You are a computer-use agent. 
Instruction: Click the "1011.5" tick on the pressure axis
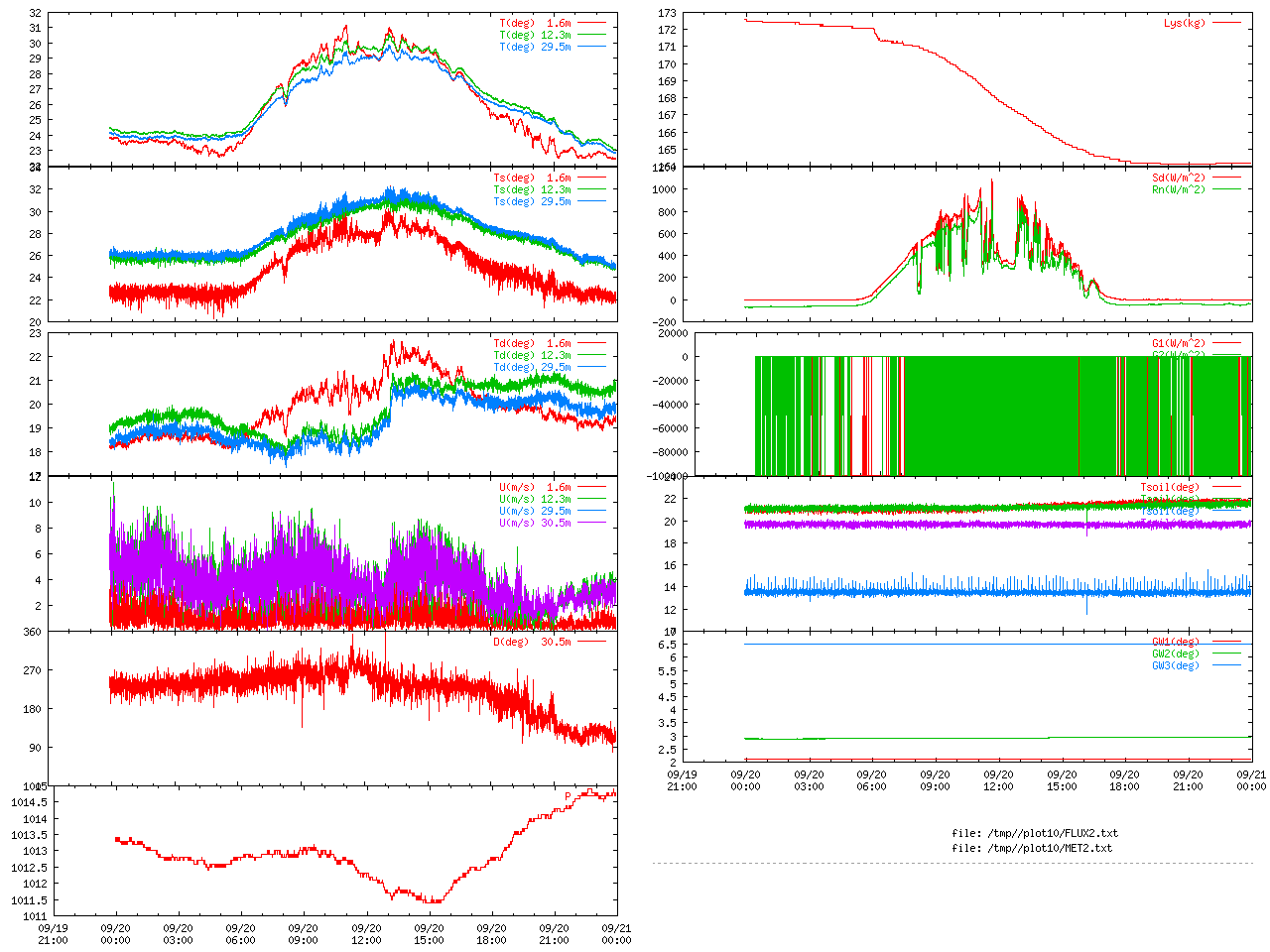click(29, 900)
